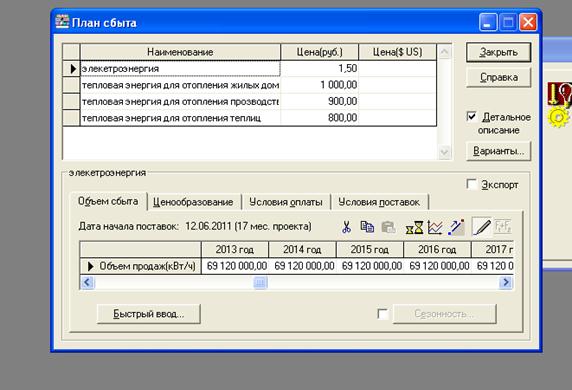Click the empty $ US price cell for электроэнергия
This screenshot has height=390, width=572.
pos(398,69)
